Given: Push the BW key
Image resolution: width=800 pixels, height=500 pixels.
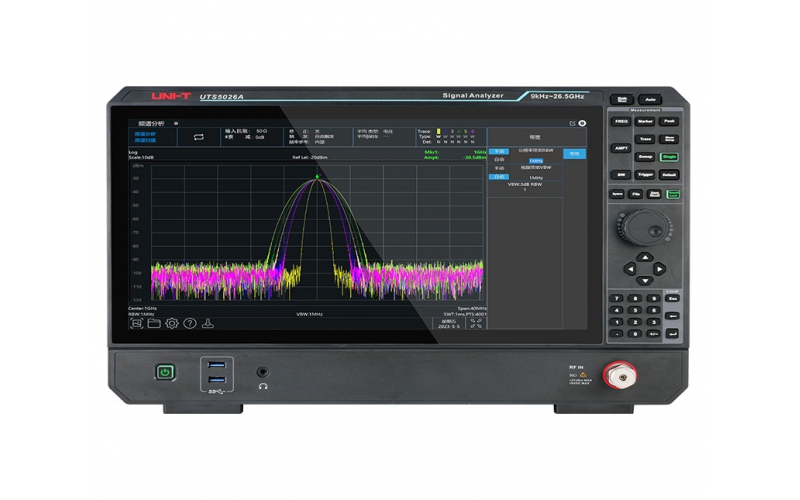Looking at the screenshot, I should click(x=621, y=175).
